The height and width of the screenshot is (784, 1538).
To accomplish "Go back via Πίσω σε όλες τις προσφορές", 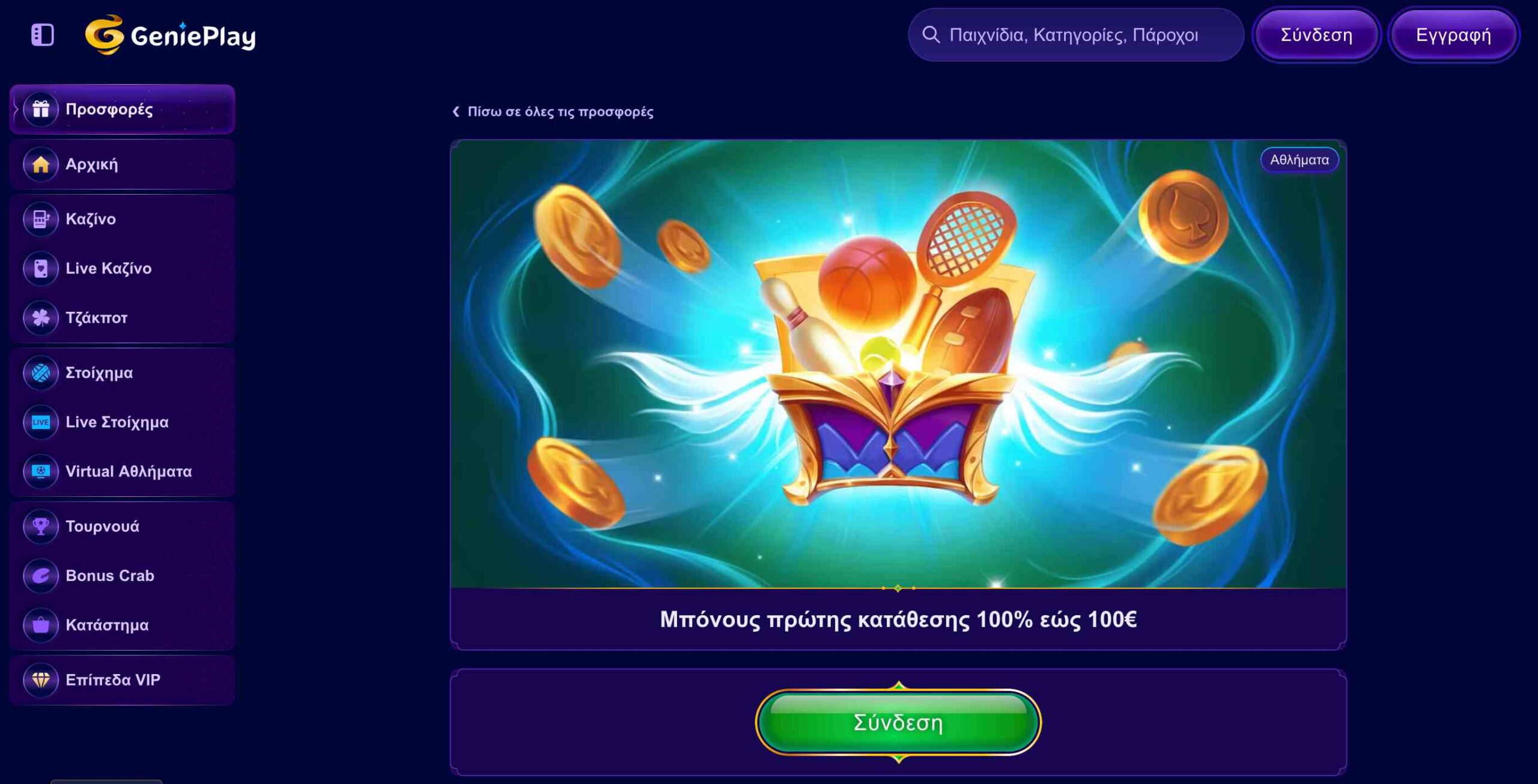I will (553, 112).
